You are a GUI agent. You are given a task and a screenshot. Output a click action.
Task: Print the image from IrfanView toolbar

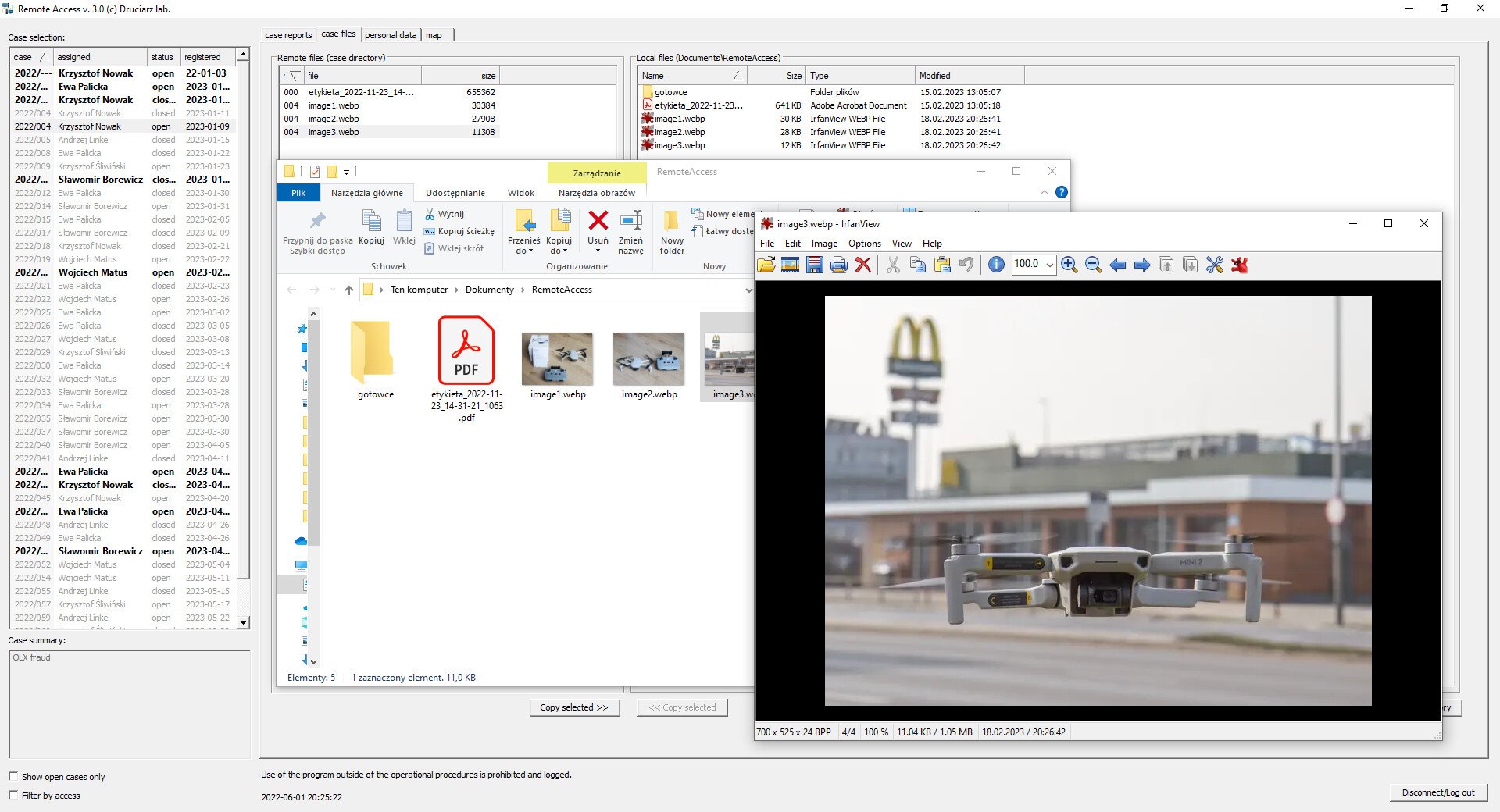(838, 265)
